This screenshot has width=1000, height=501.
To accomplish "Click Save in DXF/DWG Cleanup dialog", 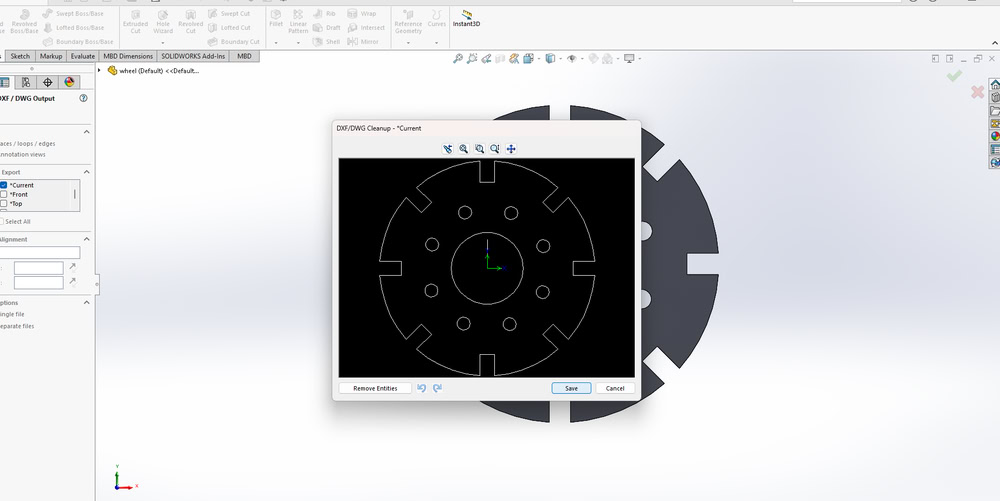I will click(571, 388).
